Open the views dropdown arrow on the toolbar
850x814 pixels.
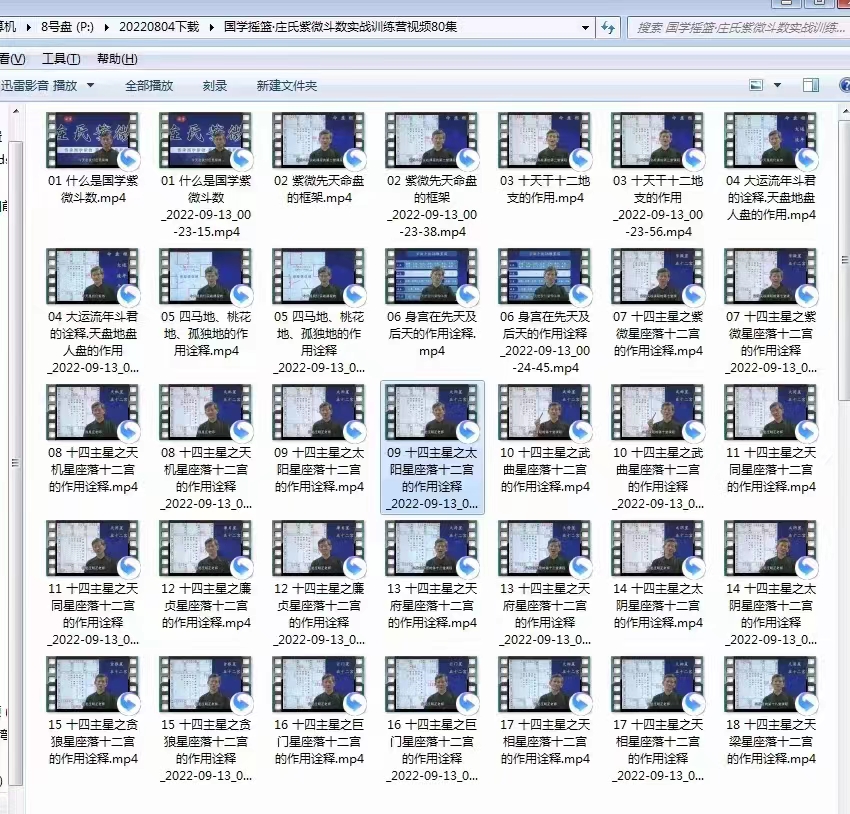click(778, 86)
